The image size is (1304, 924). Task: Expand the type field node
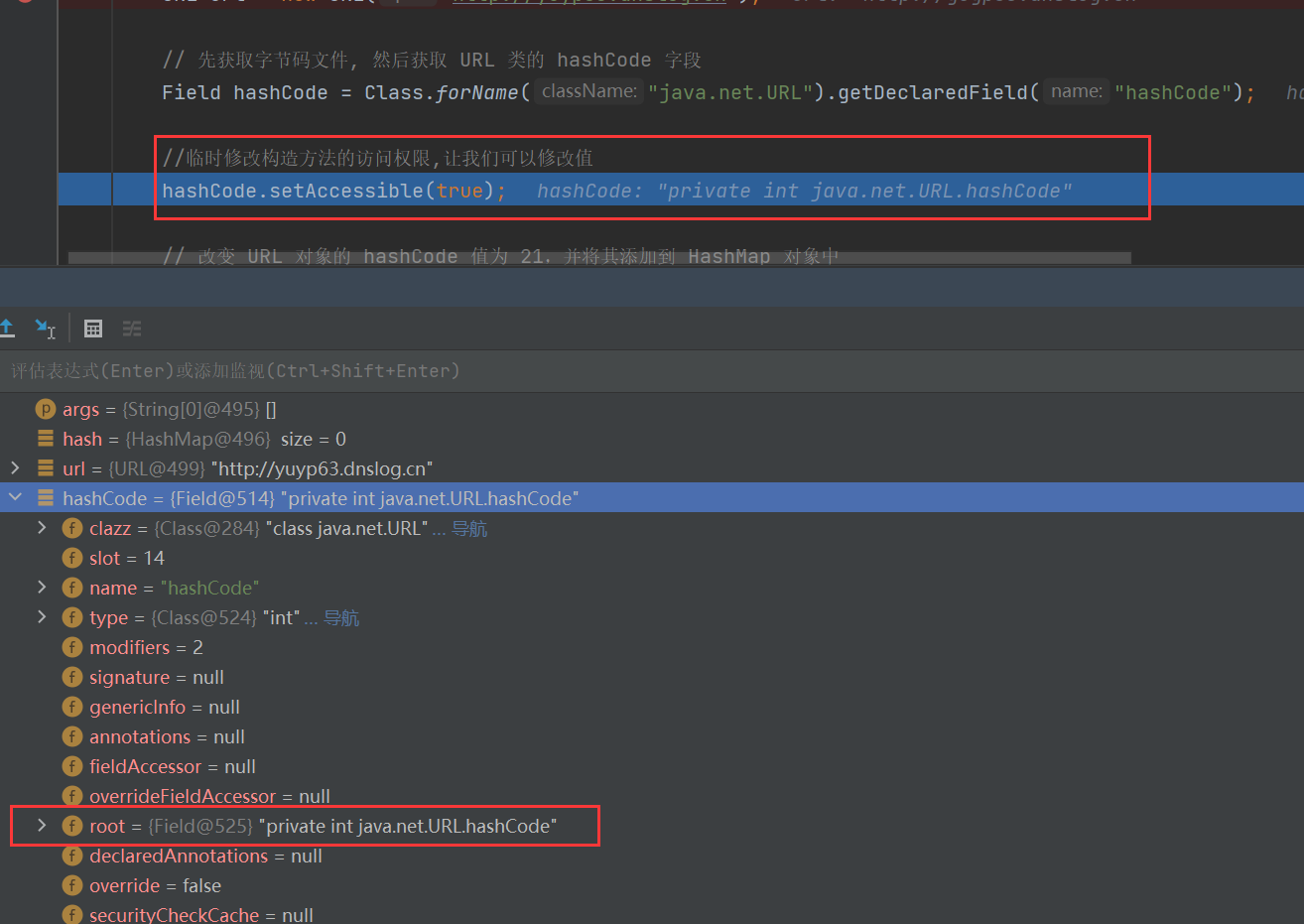(42, 616)
